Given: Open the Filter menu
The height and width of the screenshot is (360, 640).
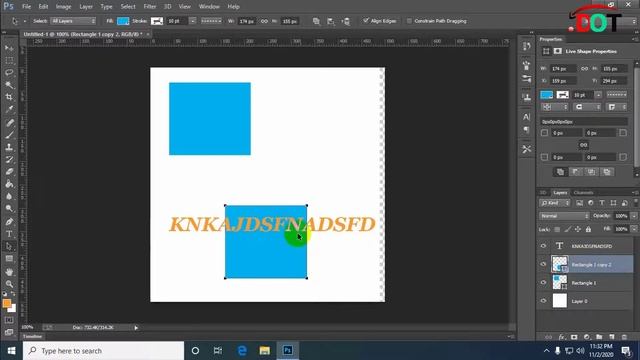Looking at the screenshot, I should pyautogui.click(x=150, y=7).
